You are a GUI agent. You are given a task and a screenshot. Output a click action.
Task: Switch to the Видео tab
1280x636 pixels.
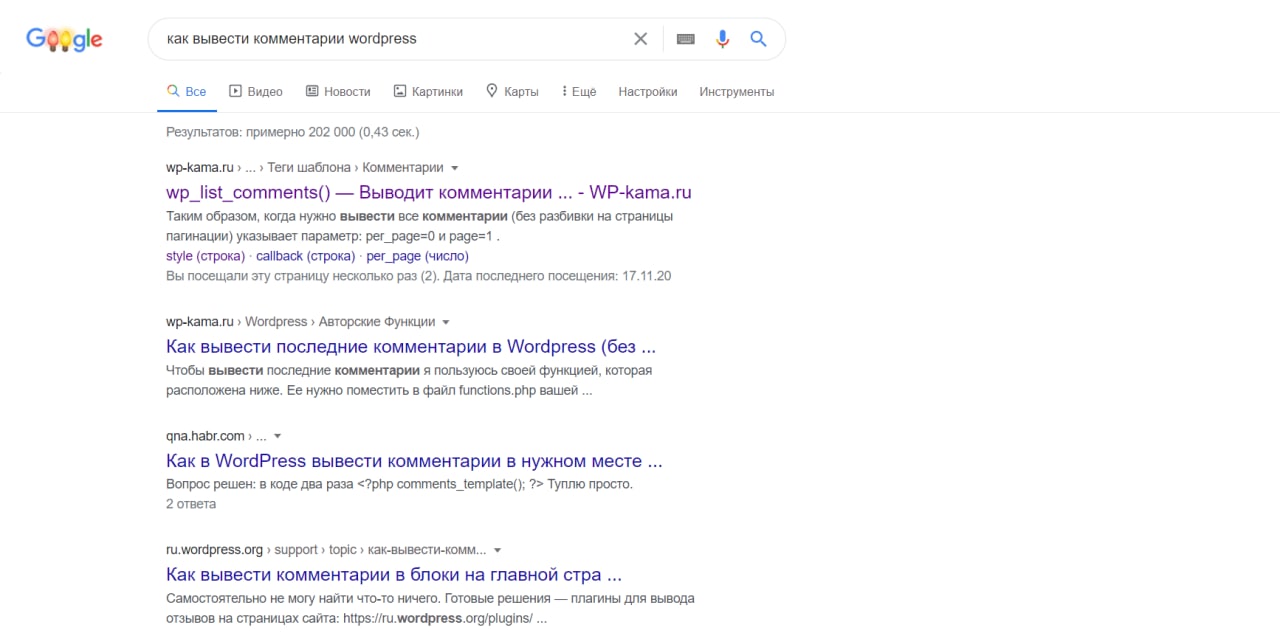(x=256, y=91)
